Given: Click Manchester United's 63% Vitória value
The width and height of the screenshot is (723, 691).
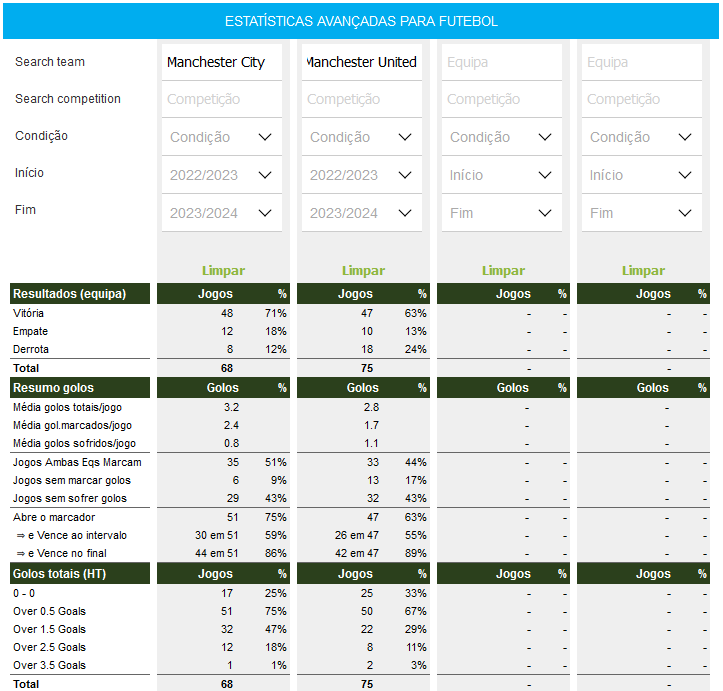Looking at the screenshot, I should pyautogui.click(x=415, y=313).
